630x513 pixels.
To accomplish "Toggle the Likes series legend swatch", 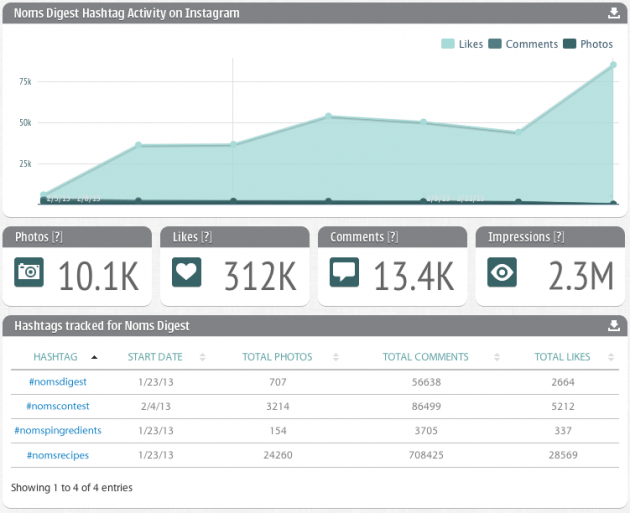I will [448, 44].
